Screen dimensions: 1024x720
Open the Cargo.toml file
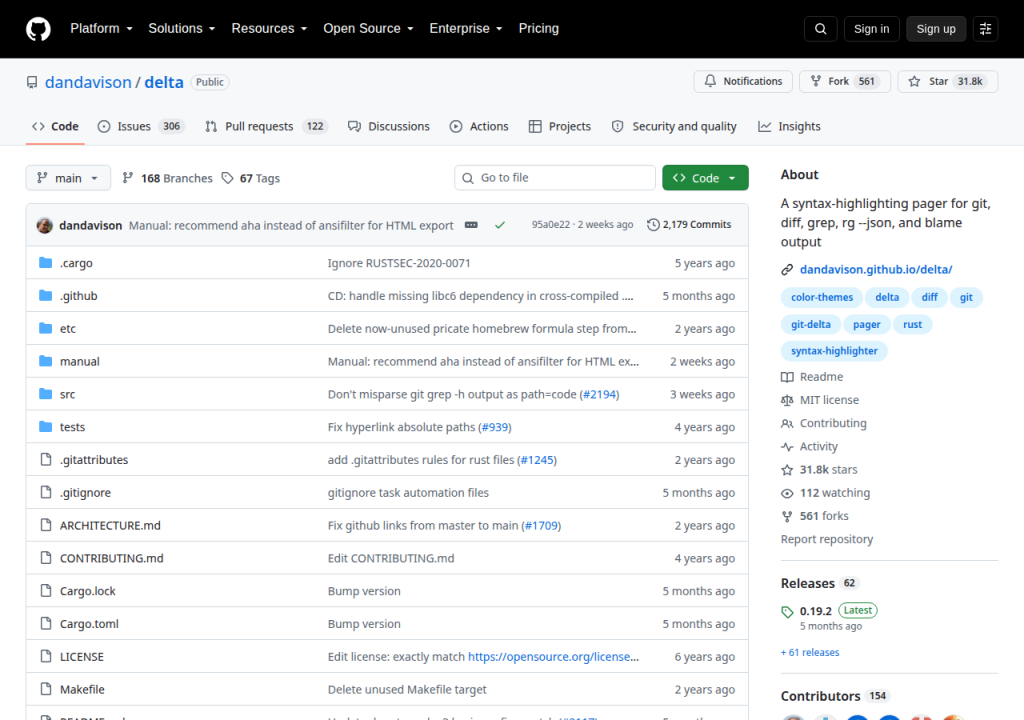[89, 624]
